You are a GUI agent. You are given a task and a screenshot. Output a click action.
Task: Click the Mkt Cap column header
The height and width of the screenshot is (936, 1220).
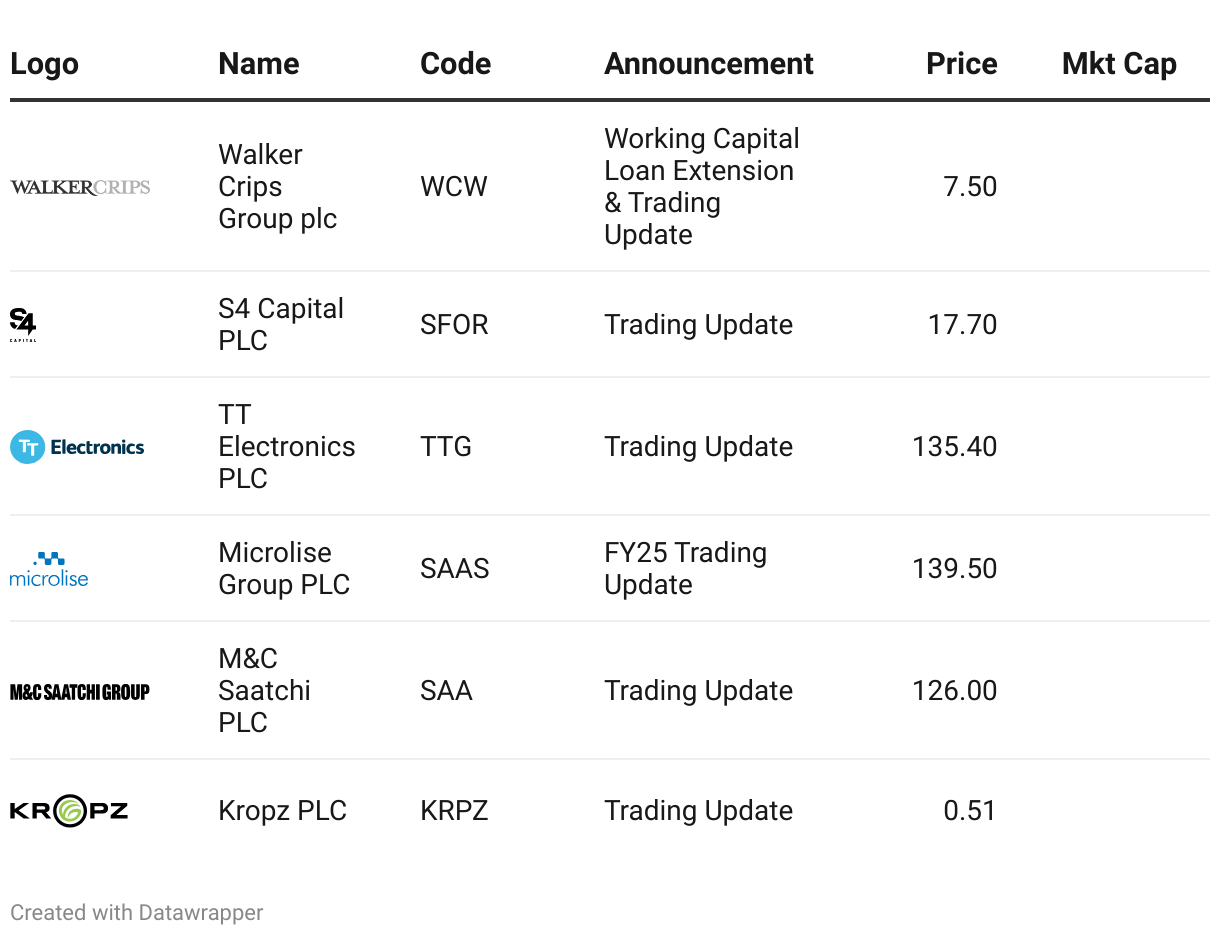[x=1119, y=64]
